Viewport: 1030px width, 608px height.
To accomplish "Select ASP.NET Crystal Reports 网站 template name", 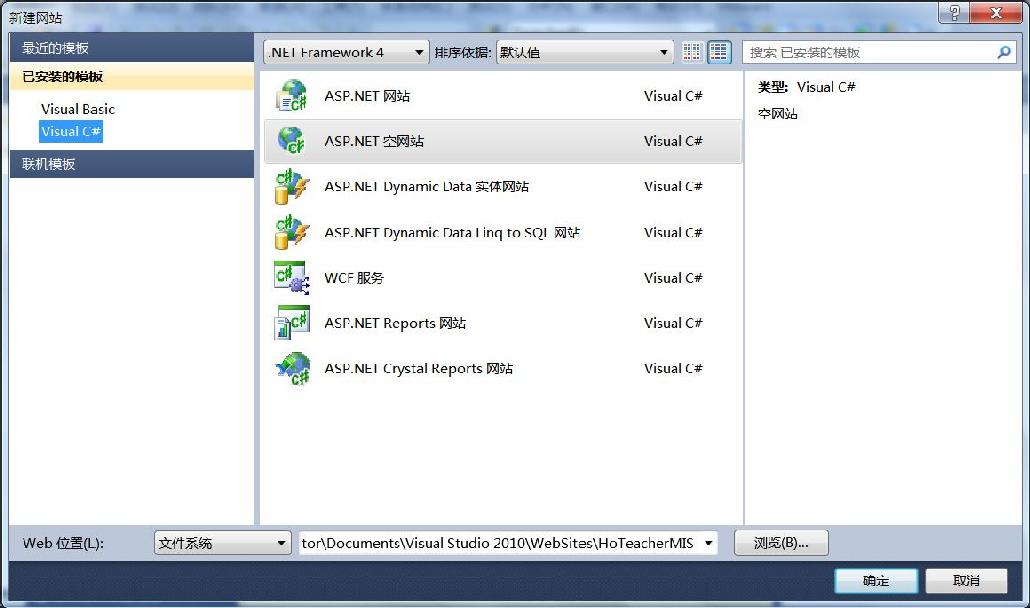I will click(x=418, y=368).
